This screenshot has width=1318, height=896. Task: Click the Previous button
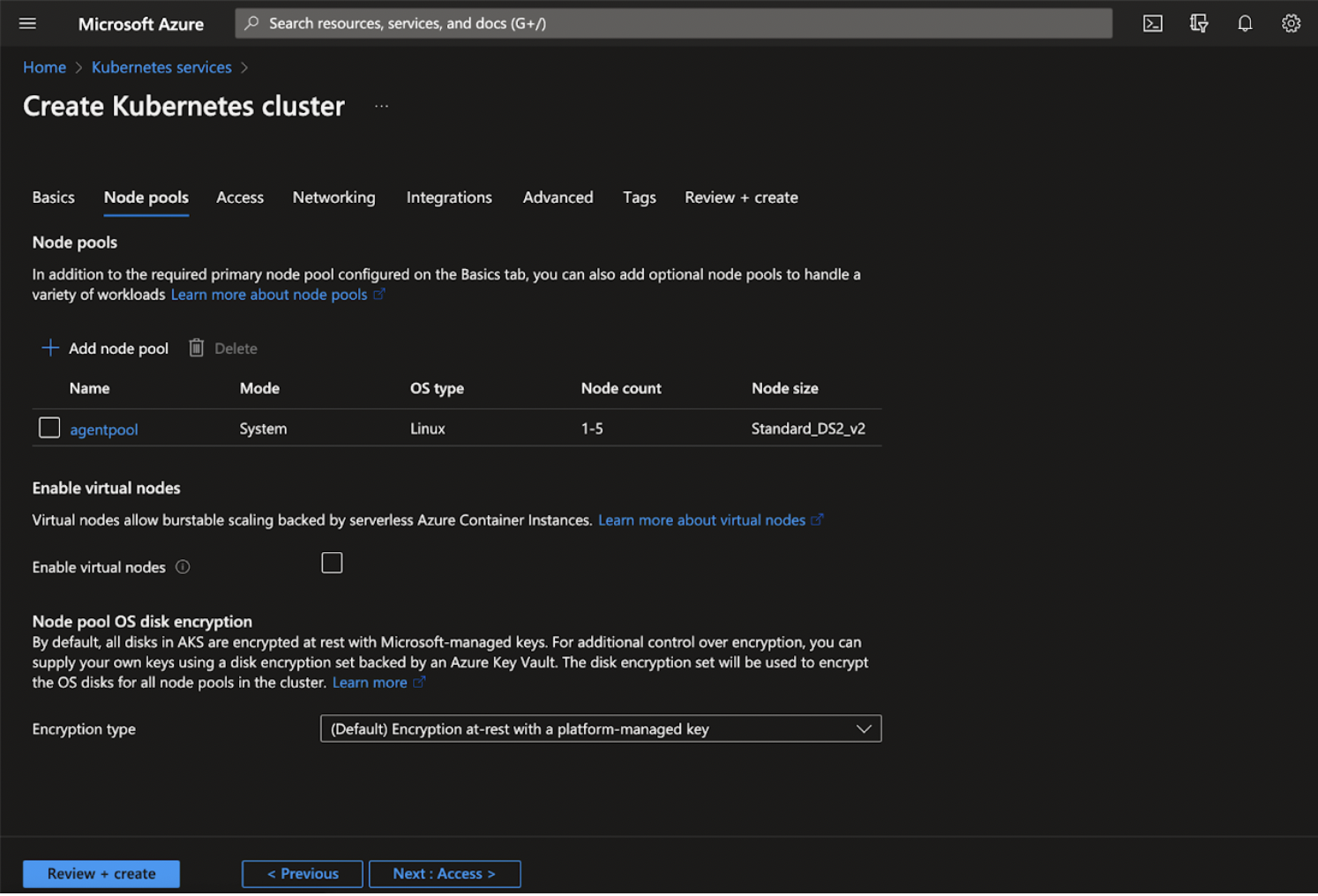click(x=303, y=874)
